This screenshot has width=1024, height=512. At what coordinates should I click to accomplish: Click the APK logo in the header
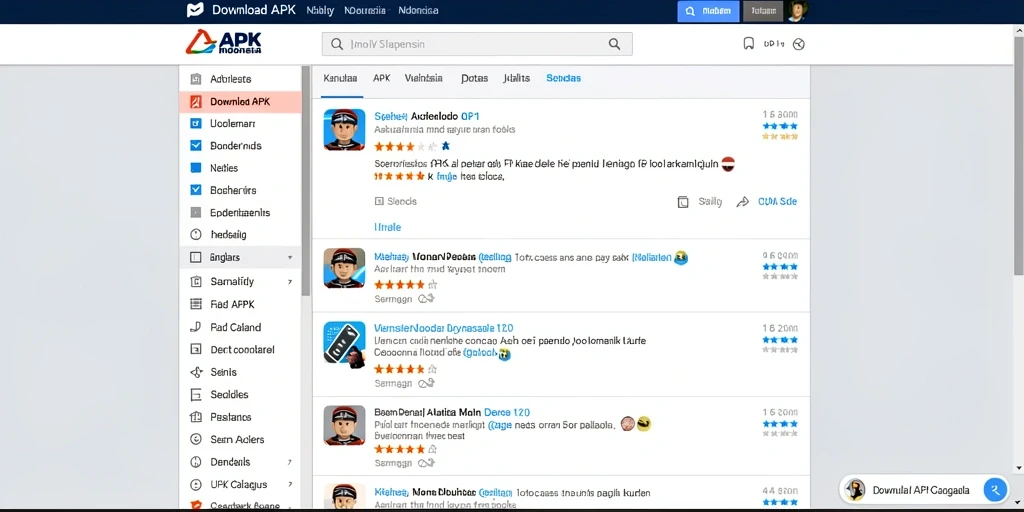(x=223, y=43)
